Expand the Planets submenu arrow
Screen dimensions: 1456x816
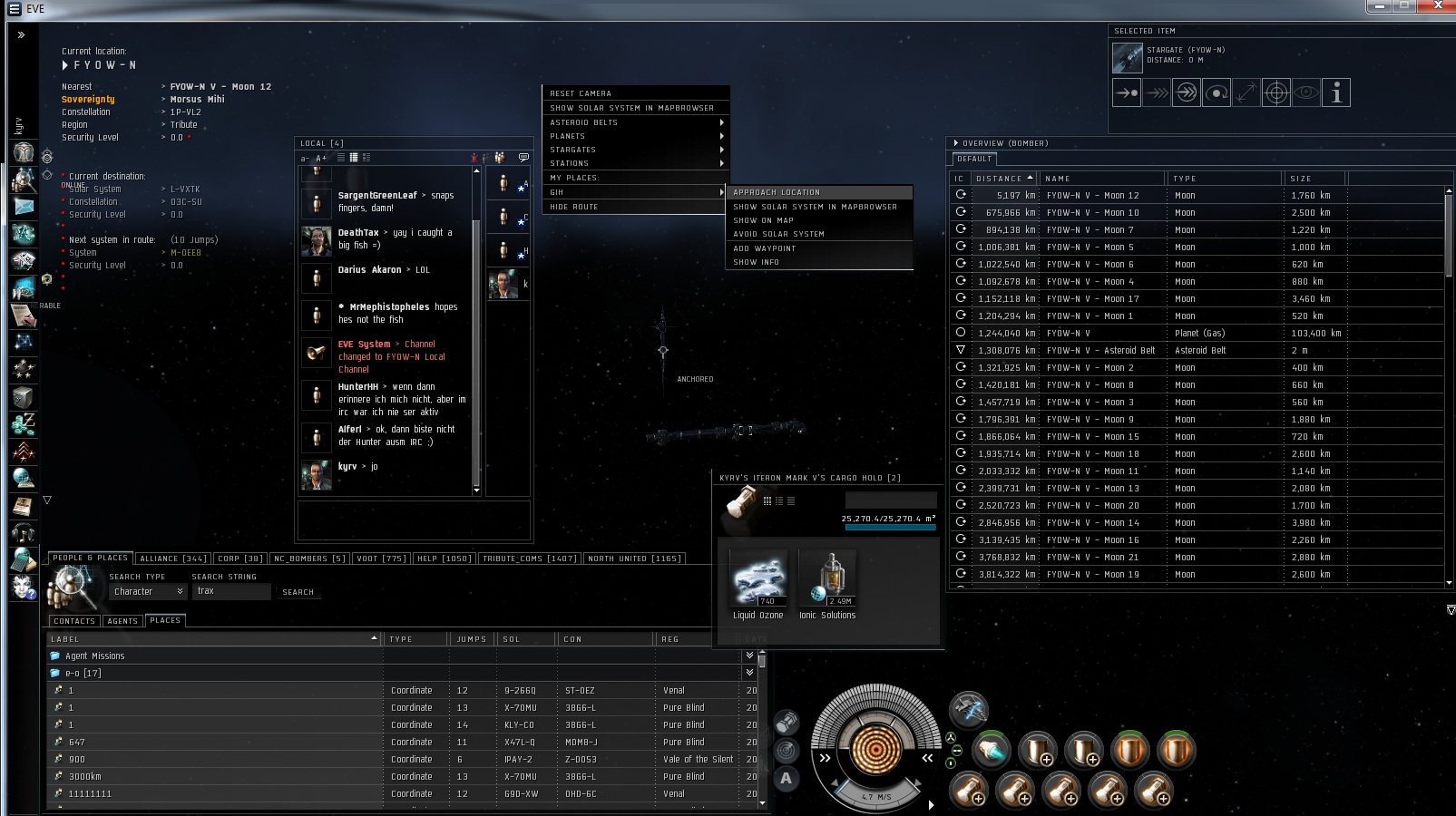pyautogui.click(x=722, y=136)
